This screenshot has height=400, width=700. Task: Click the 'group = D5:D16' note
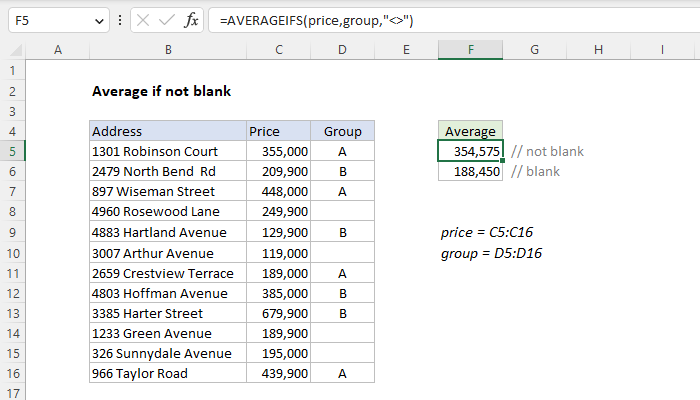(492, 253)
